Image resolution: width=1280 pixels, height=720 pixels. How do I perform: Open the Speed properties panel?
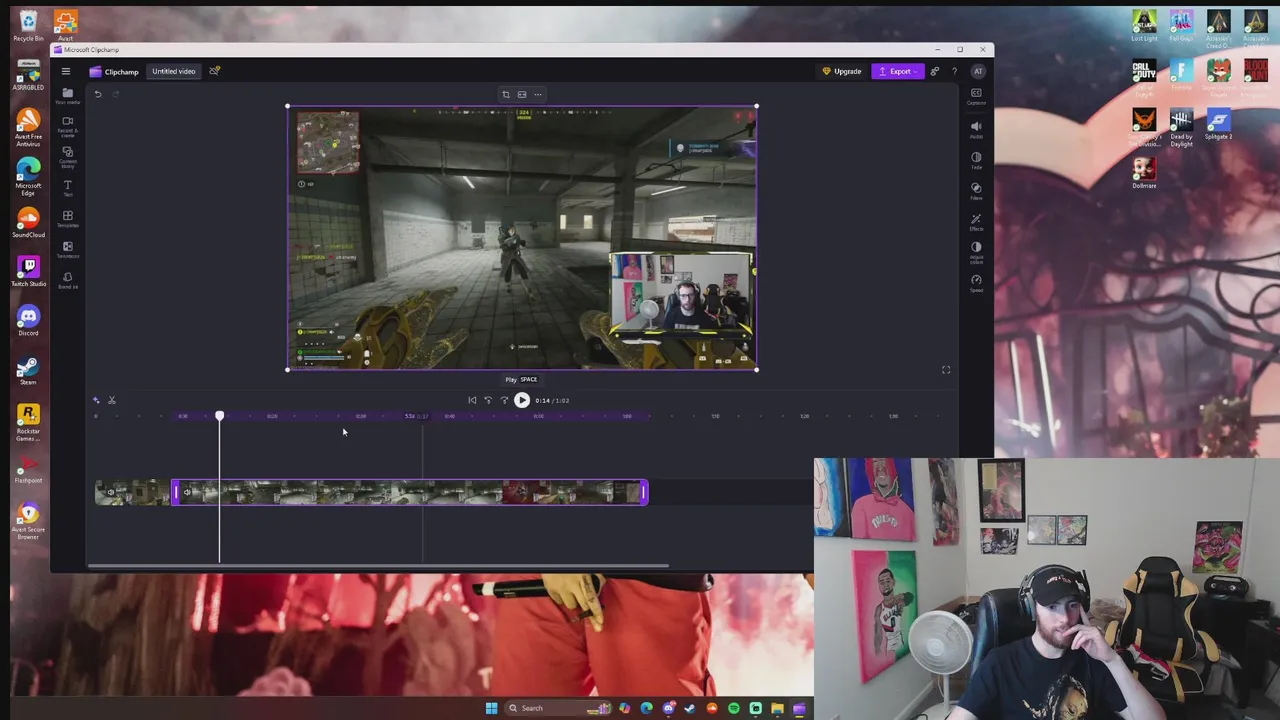click(976, 283)
